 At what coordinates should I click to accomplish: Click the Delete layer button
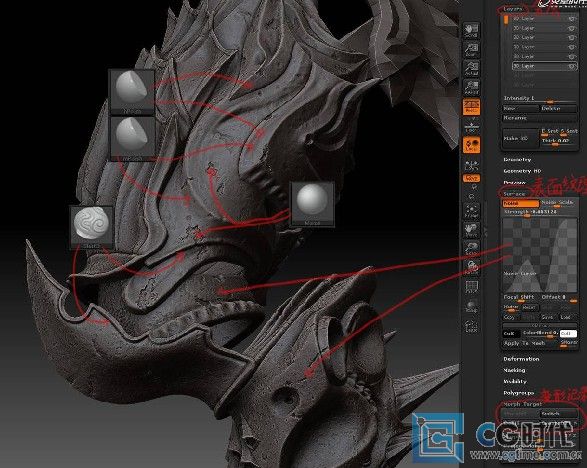[x=558, y=109]
